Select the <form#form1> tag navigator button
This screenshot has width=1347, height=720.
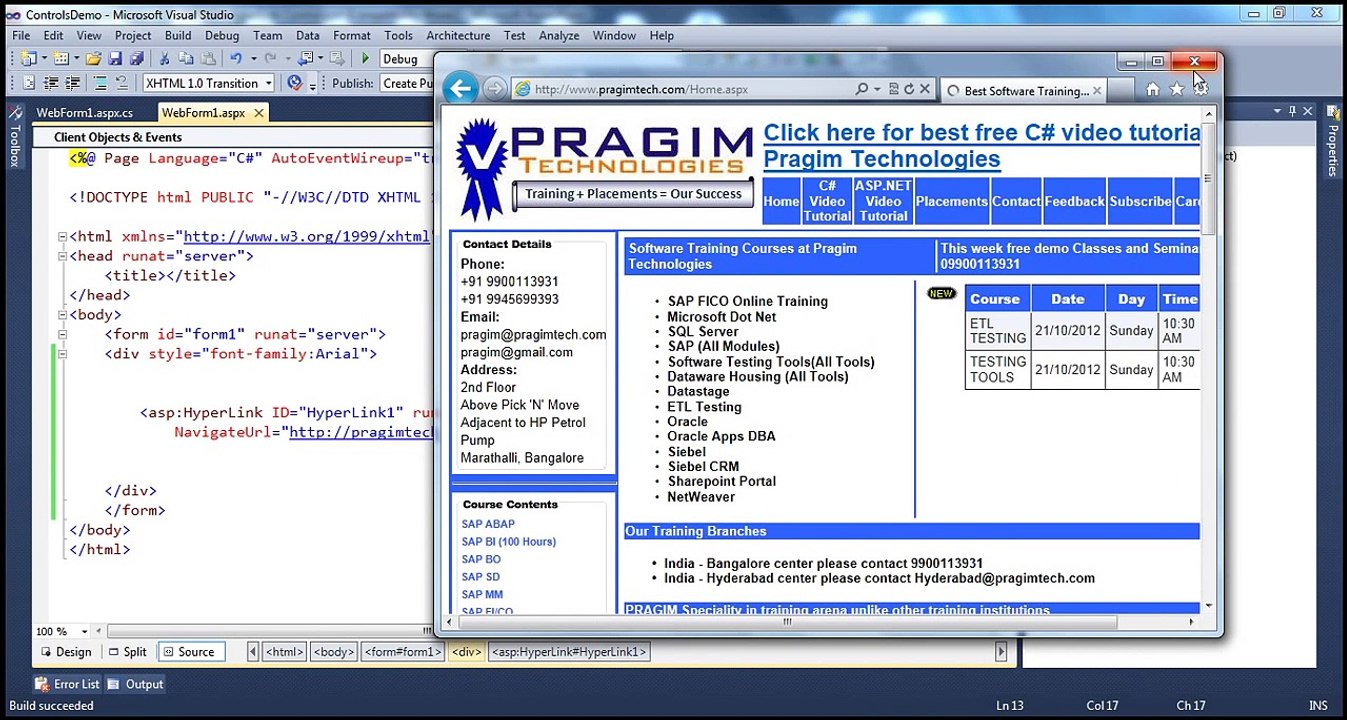coord(403,652)
